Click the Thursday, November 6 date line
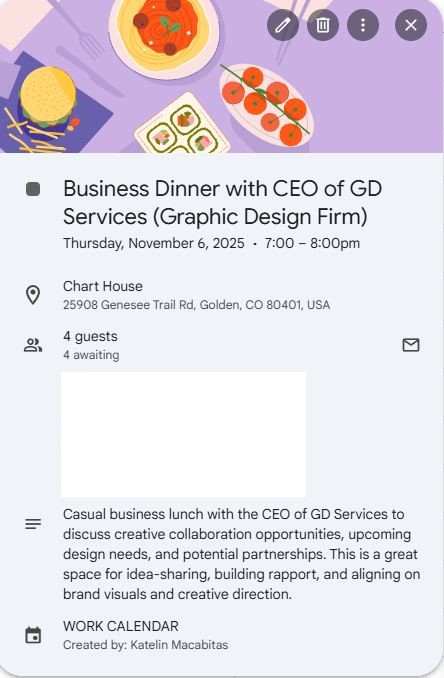The width and height of the screenshot is (444, 678). pos(211,243)
